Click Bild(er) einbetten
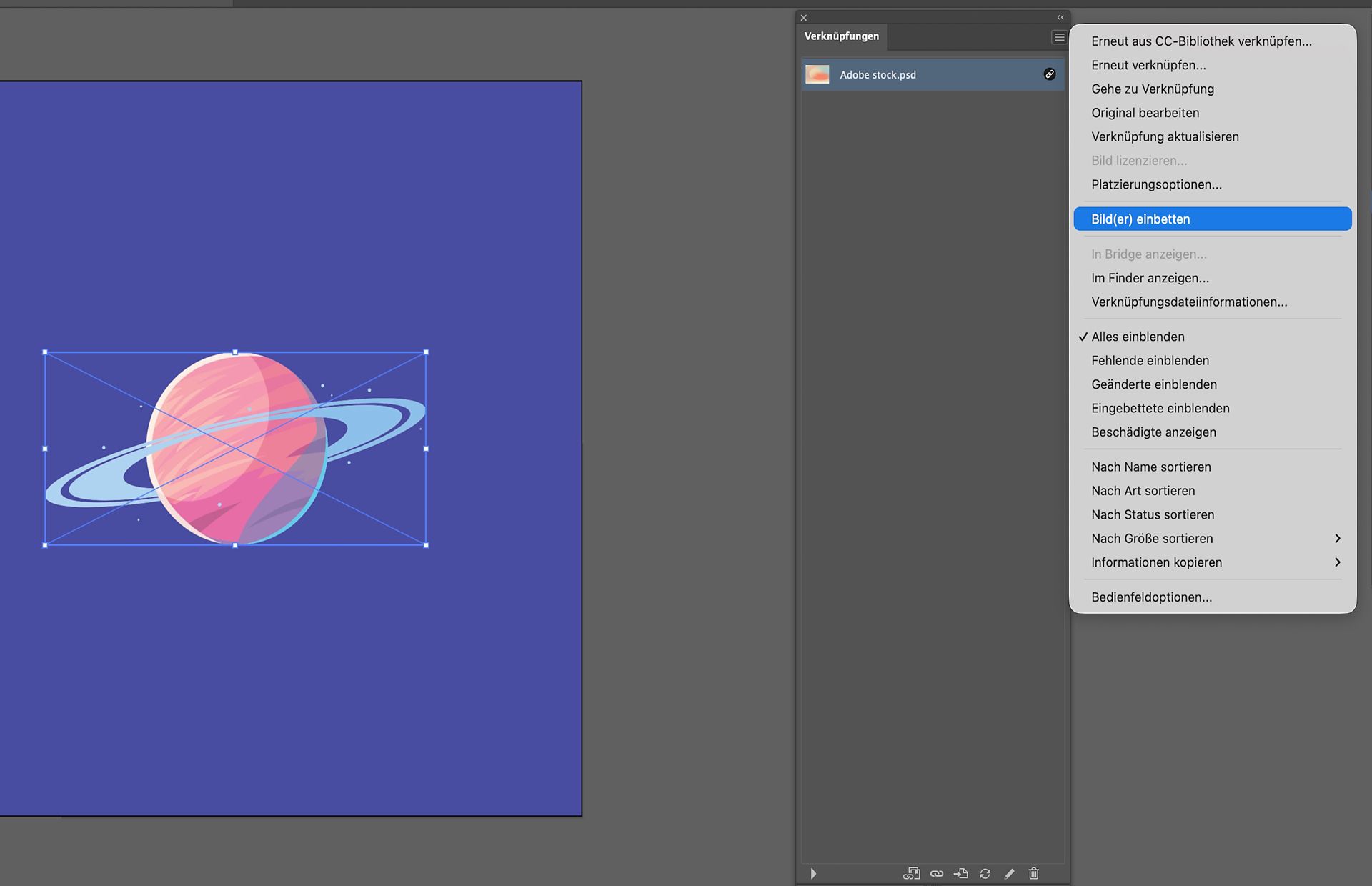1372x886 pixels. pos(1213,219)
